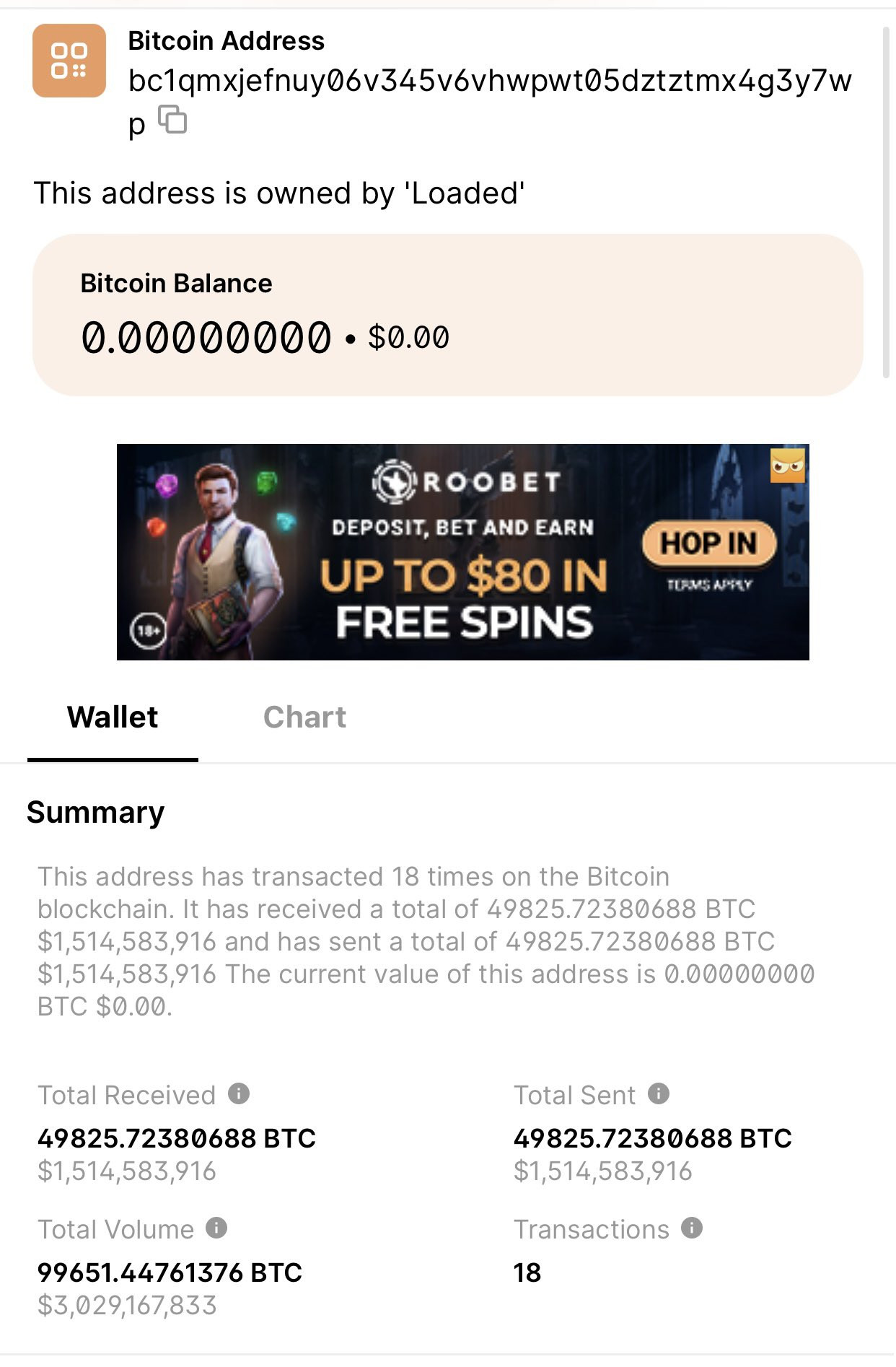Click the 99651.44761376 BTC Total Volume value
The image size is (896, 1367).
click(x=170, y=1272)
